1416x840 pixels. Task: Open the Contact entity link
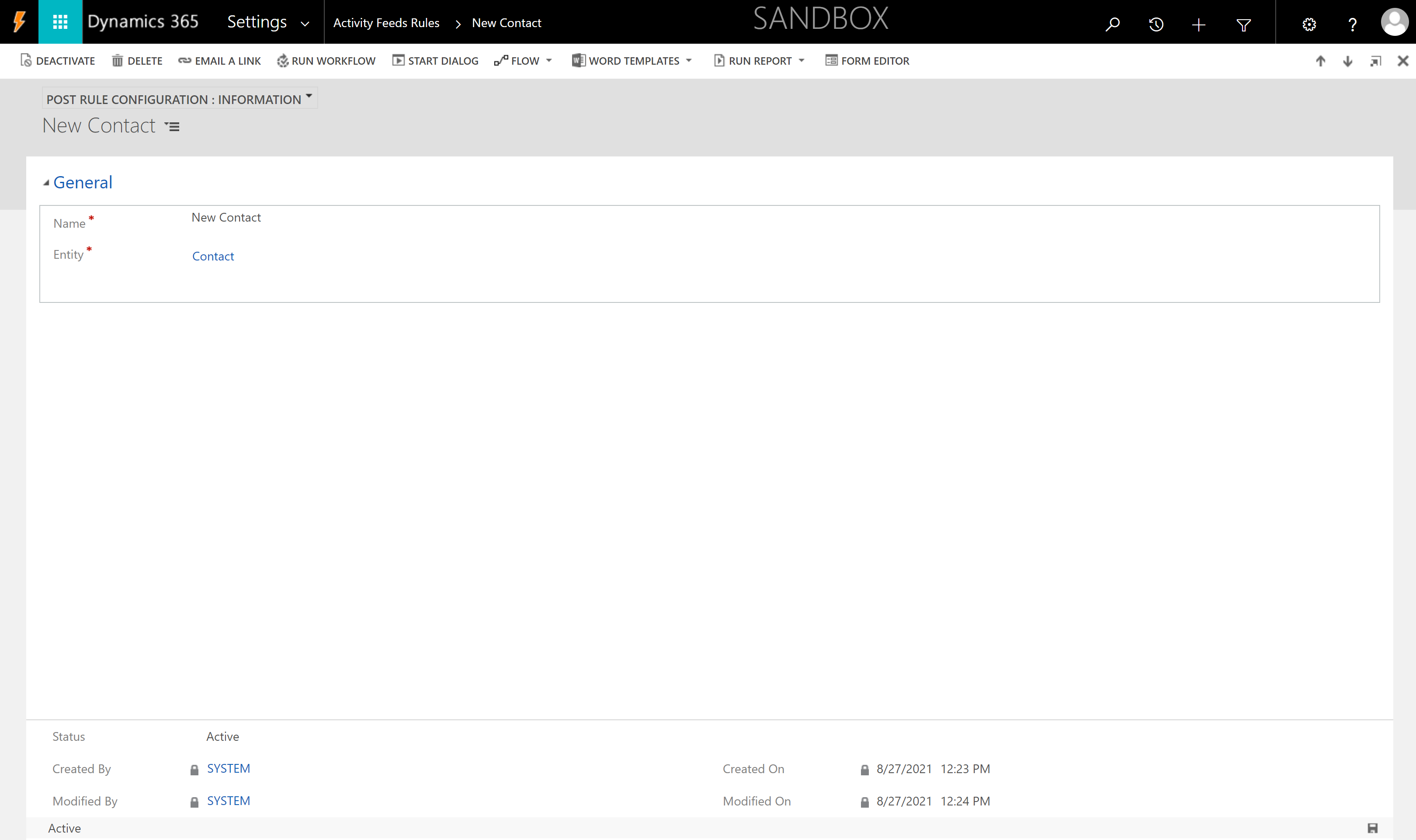click(x=213, y=256)
